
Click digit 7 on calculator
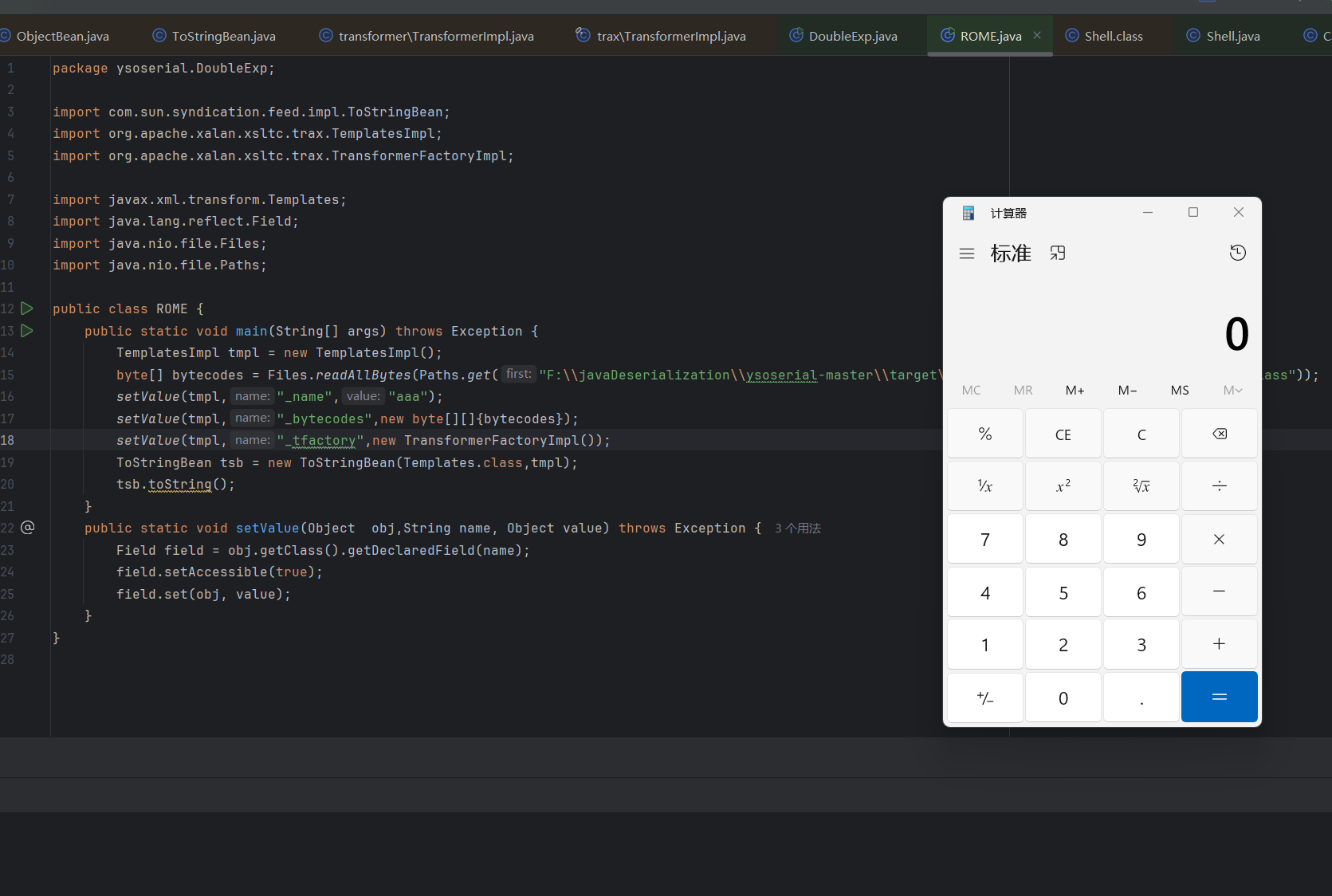tap(985, 539)
